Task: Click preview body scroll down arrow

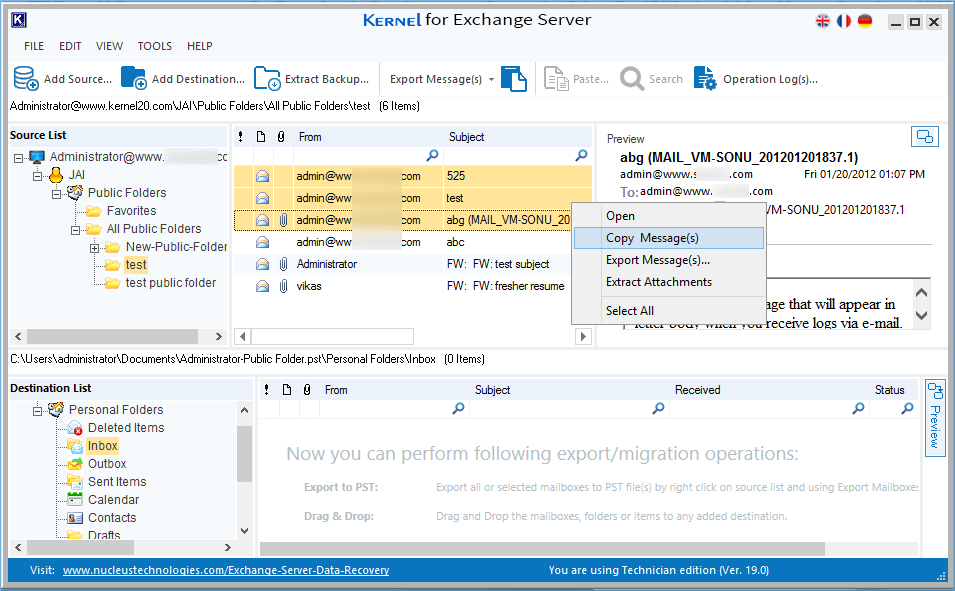Action: [x=922, y=316]
